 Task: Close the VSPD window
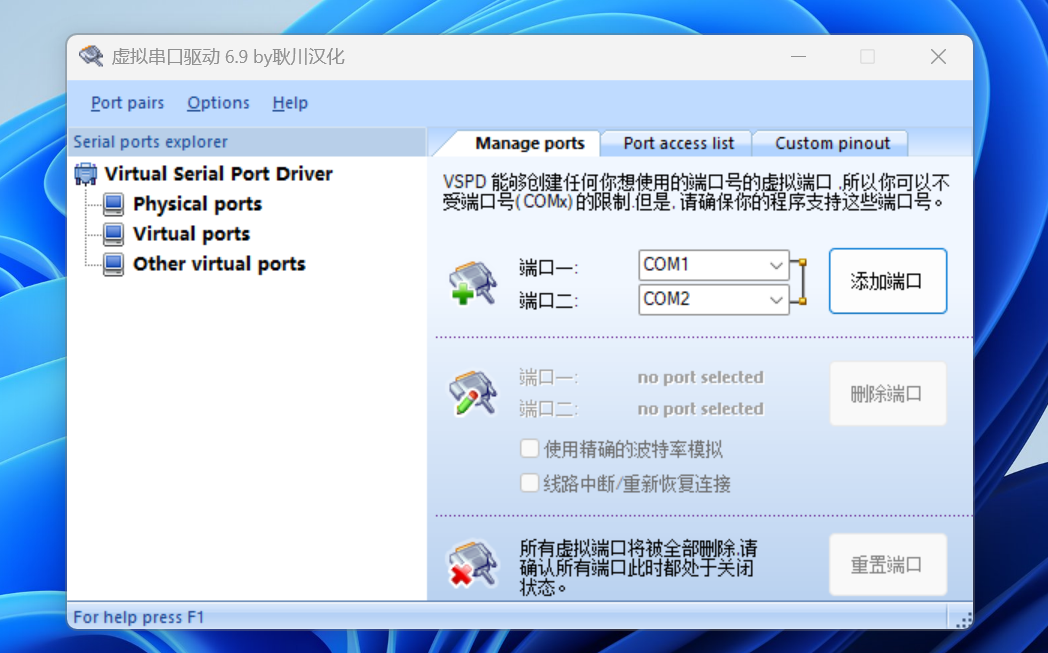coord(938,57)
